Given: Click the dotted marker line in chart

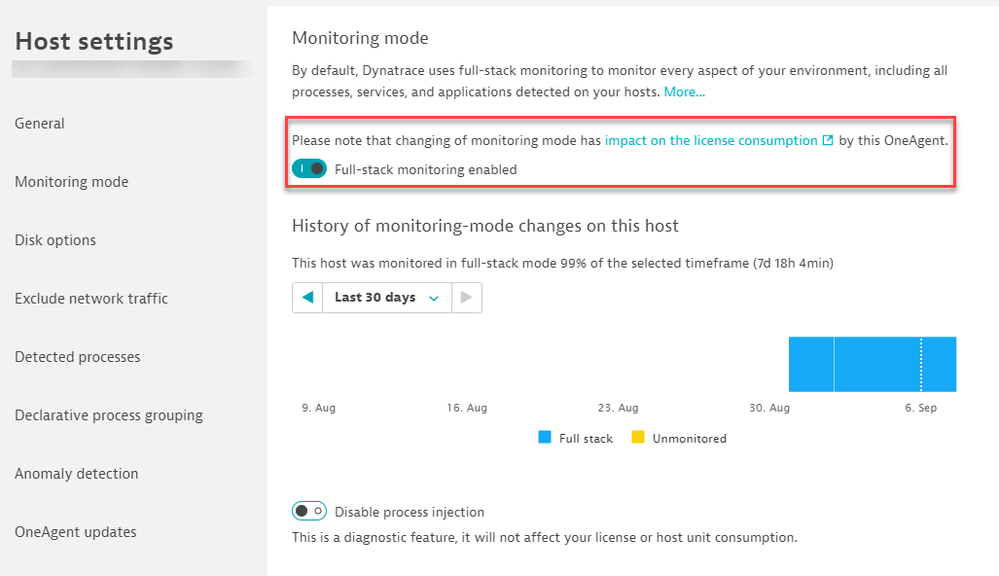Looking at the screenshot, I should [921, 364].
